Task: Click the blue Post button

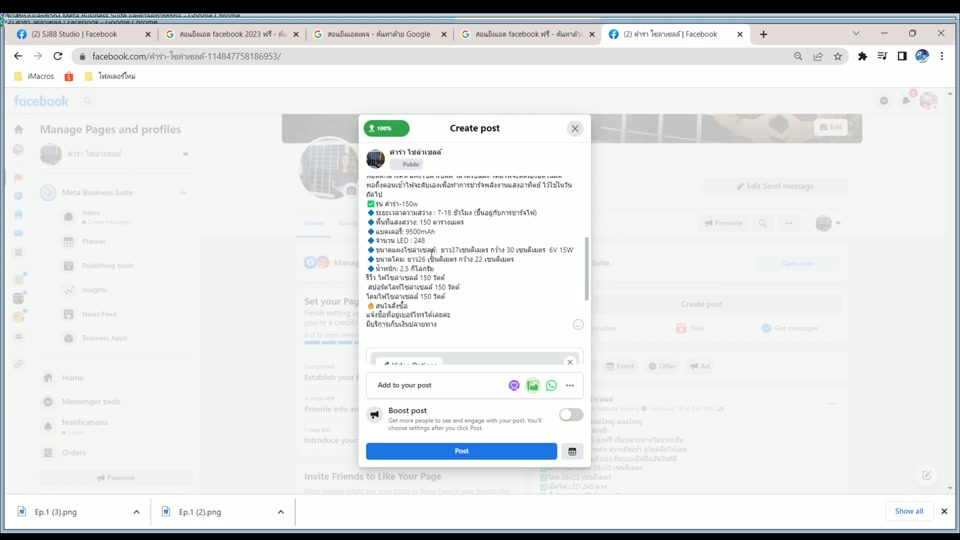Action: pyautogui.click(x=461, y=451)
